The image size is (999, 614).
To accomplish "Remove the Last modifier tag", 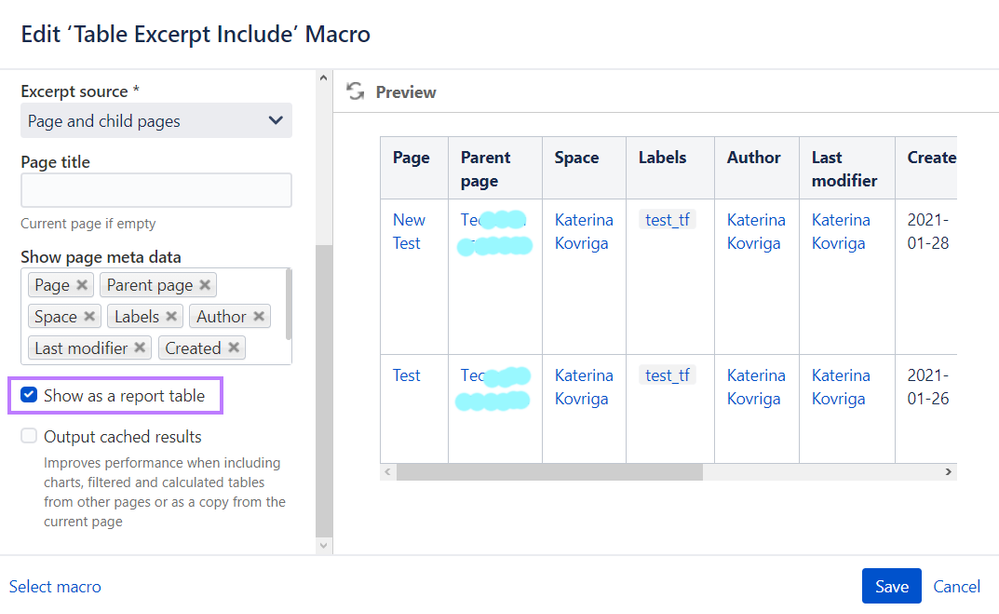I will click(140, 348).
